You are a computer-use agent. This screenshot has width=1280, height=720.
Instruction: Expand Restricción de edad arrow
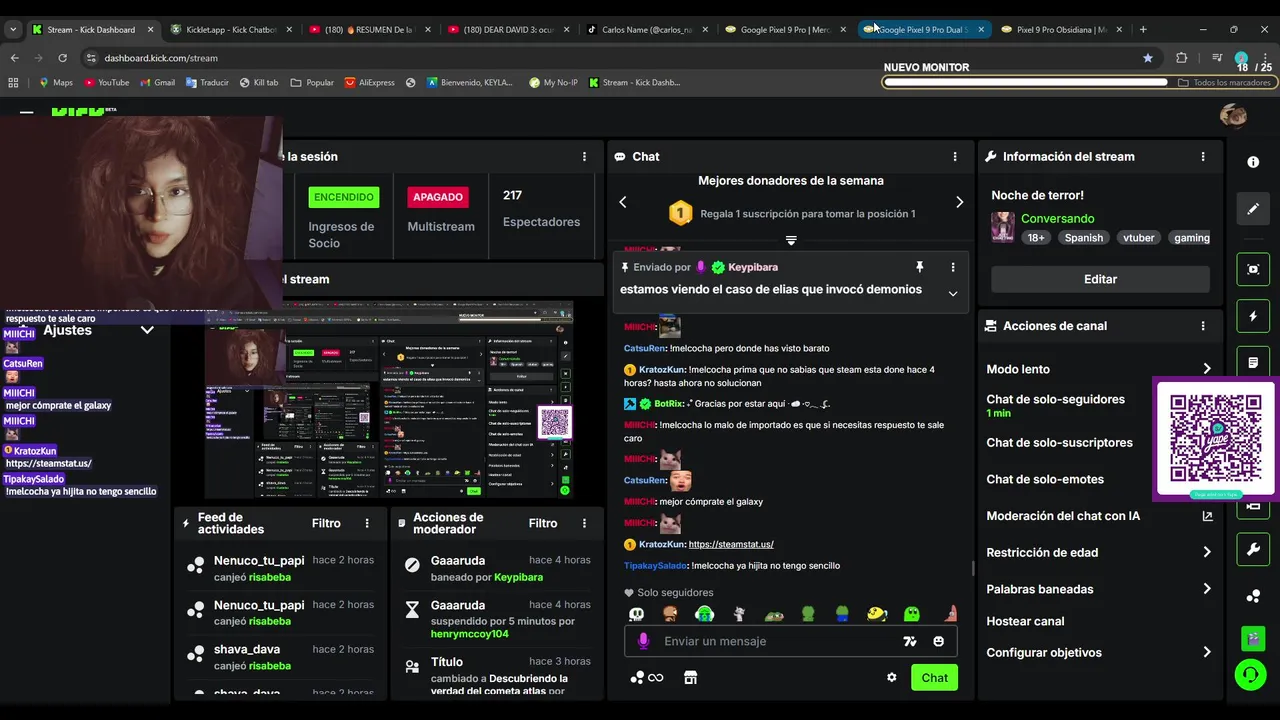click(1207, 552)
